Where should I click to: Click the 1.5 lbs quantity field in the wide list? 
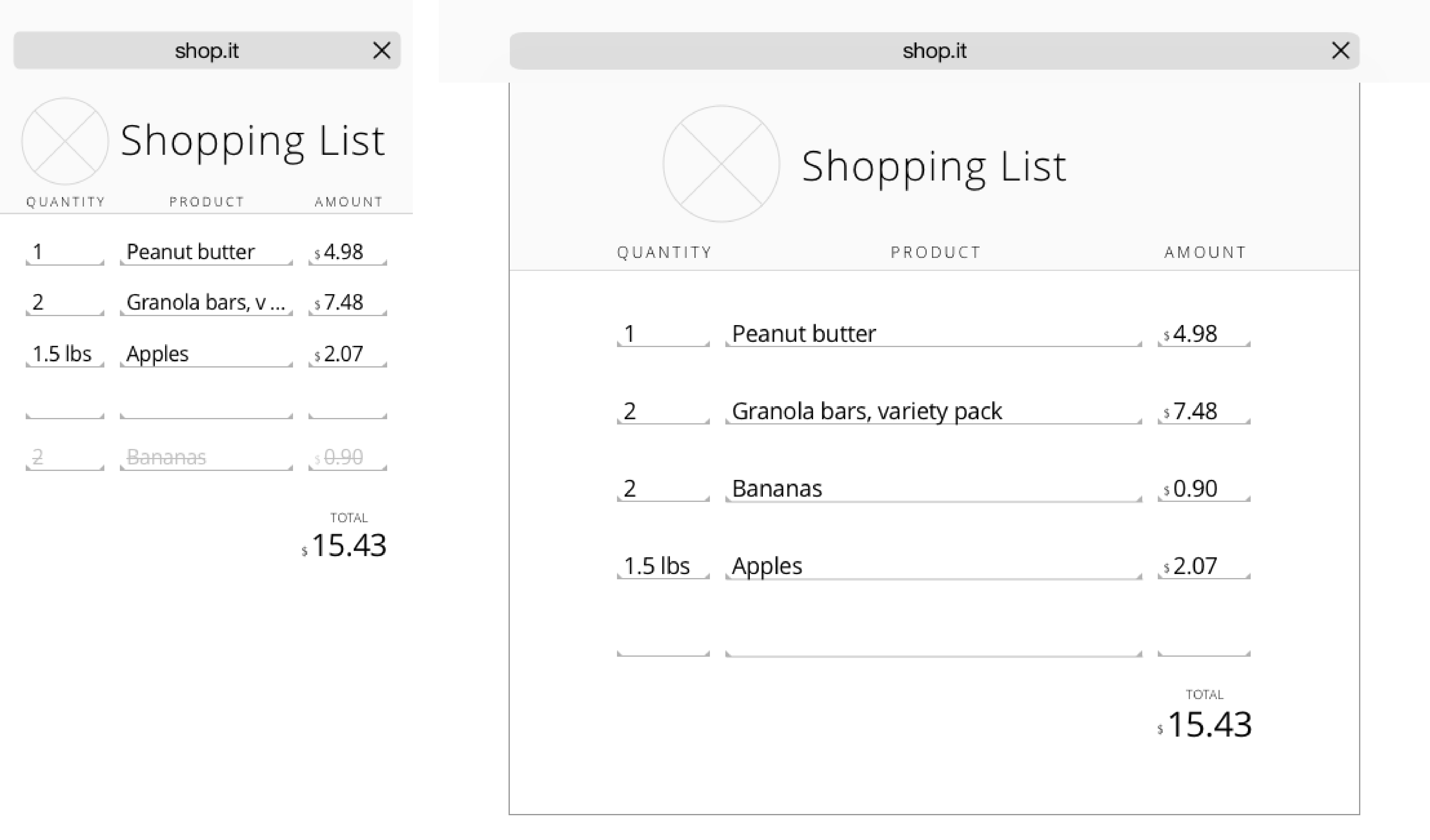point(662,566)
